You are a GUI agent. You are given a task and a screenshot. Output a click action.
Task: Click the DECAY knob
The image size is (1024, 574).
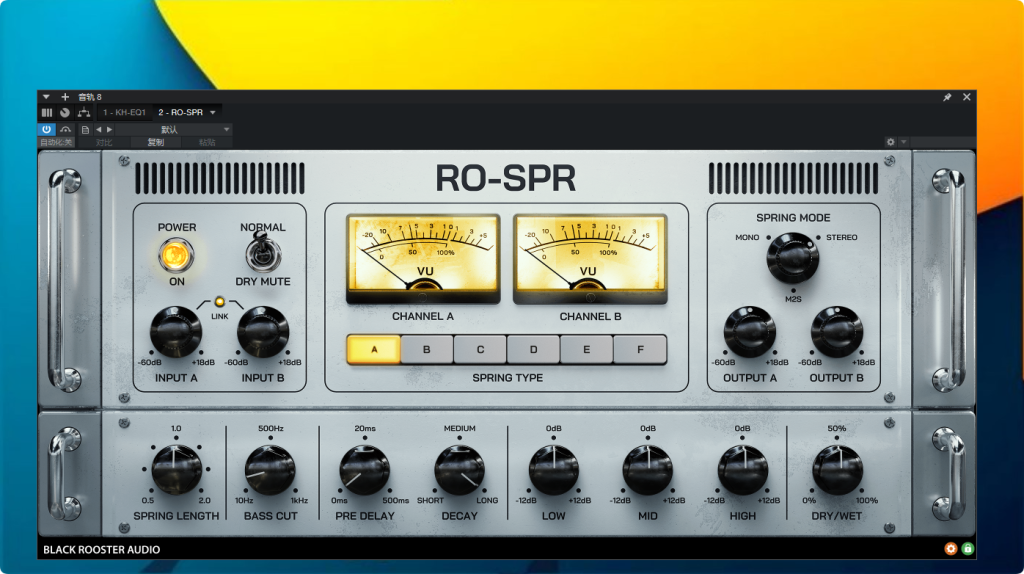[459, 470]
